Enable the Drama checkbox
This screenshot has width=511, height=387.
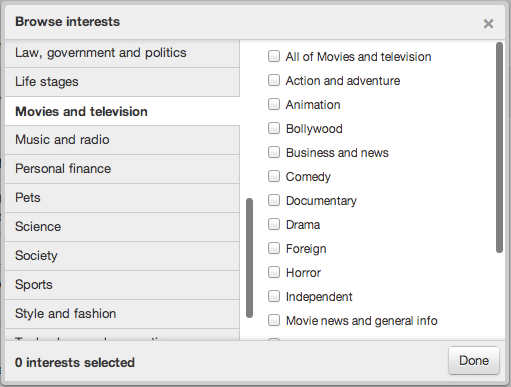click(274, 224)
